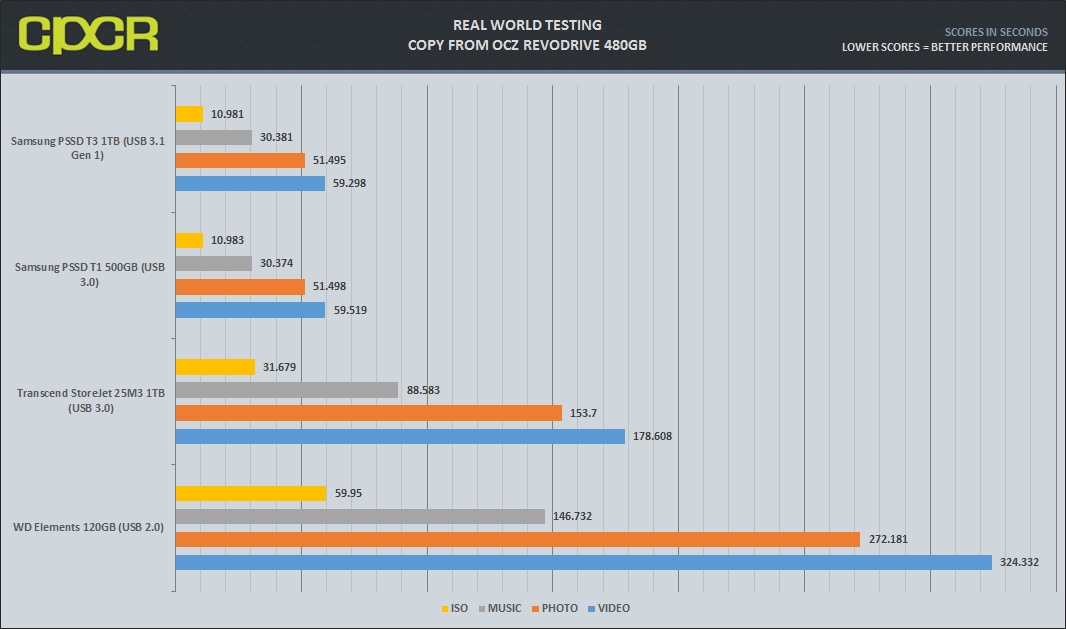Image resolution: width=1066 pixels, height=629 pixels.
Task: Click the blue 178.608 VIDEO bar
Action: coord(400,437)
